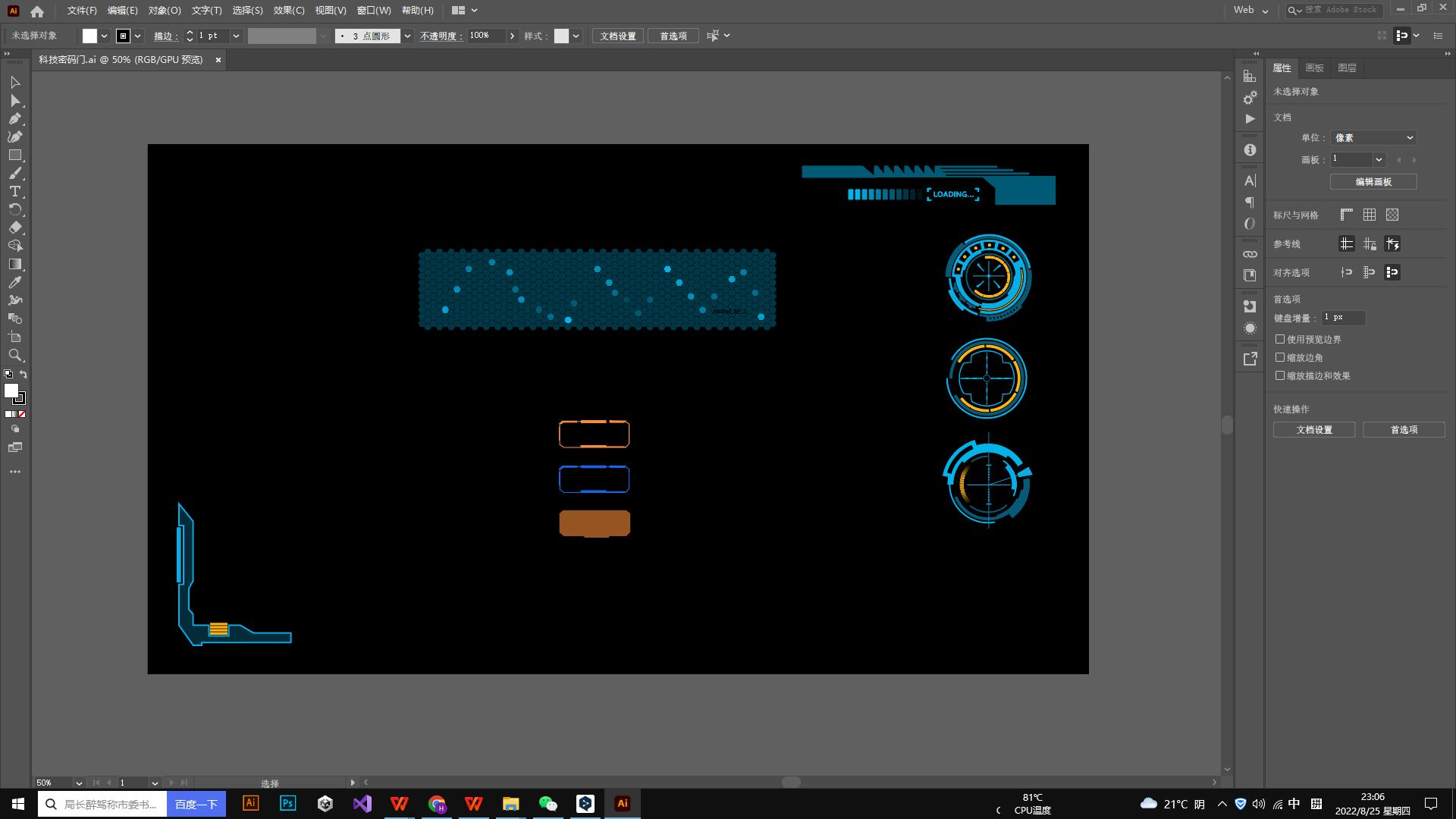Open the collapsed Info panel icon
Screen dimensions: 1456x819
[x=1250, y=150]
